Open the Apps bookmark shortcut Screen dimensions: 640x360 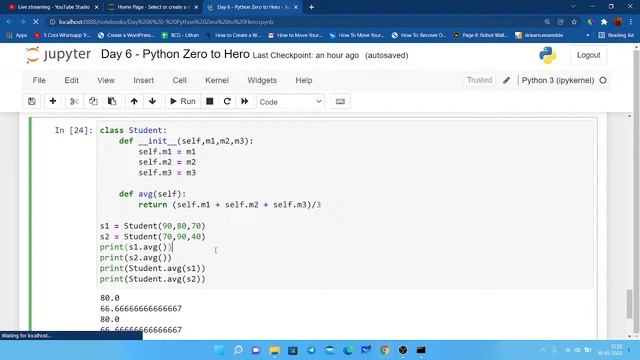[17, 36]
